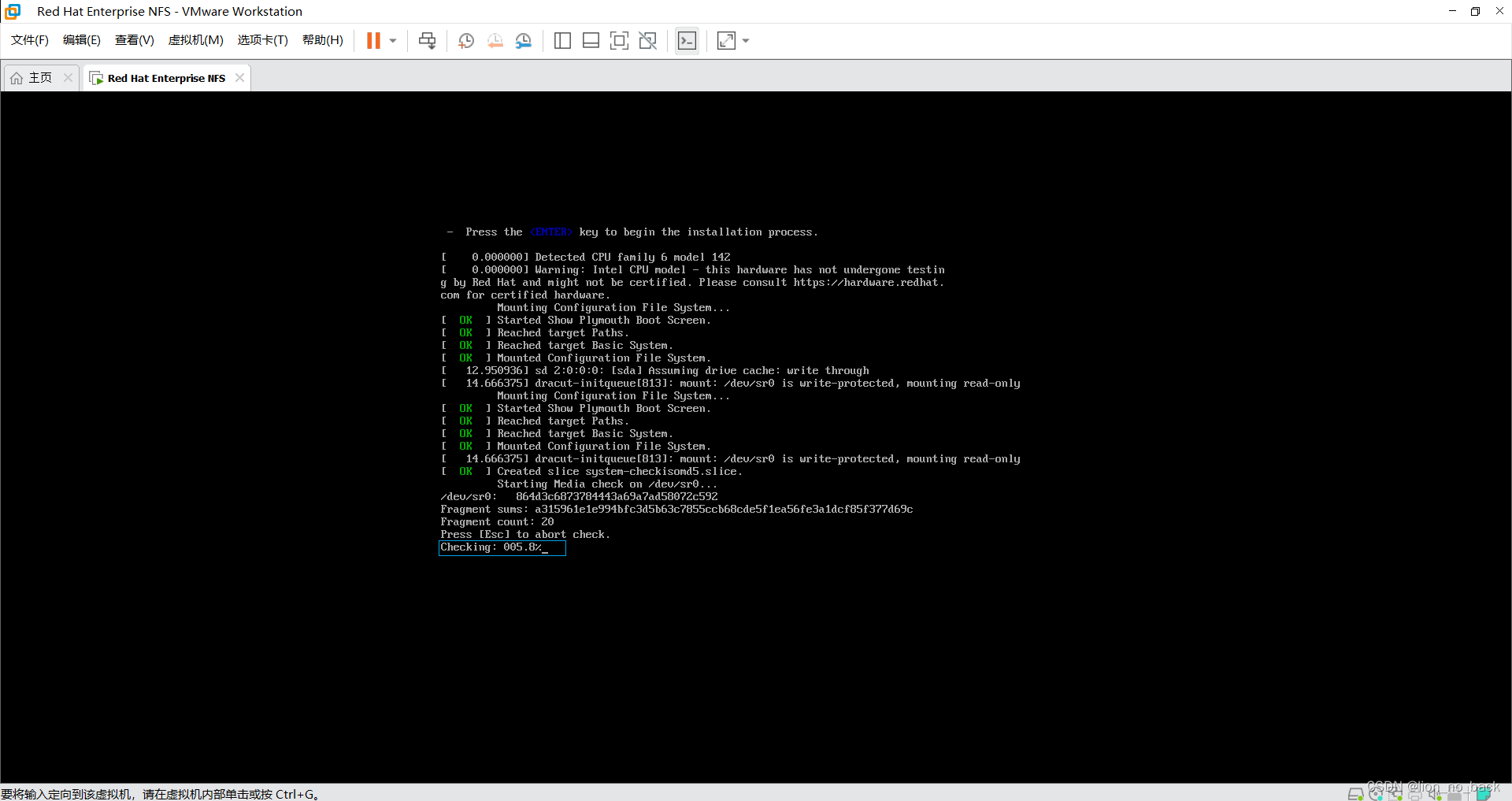Restore down the VMware Workstation window

(x=1476, y=11)
